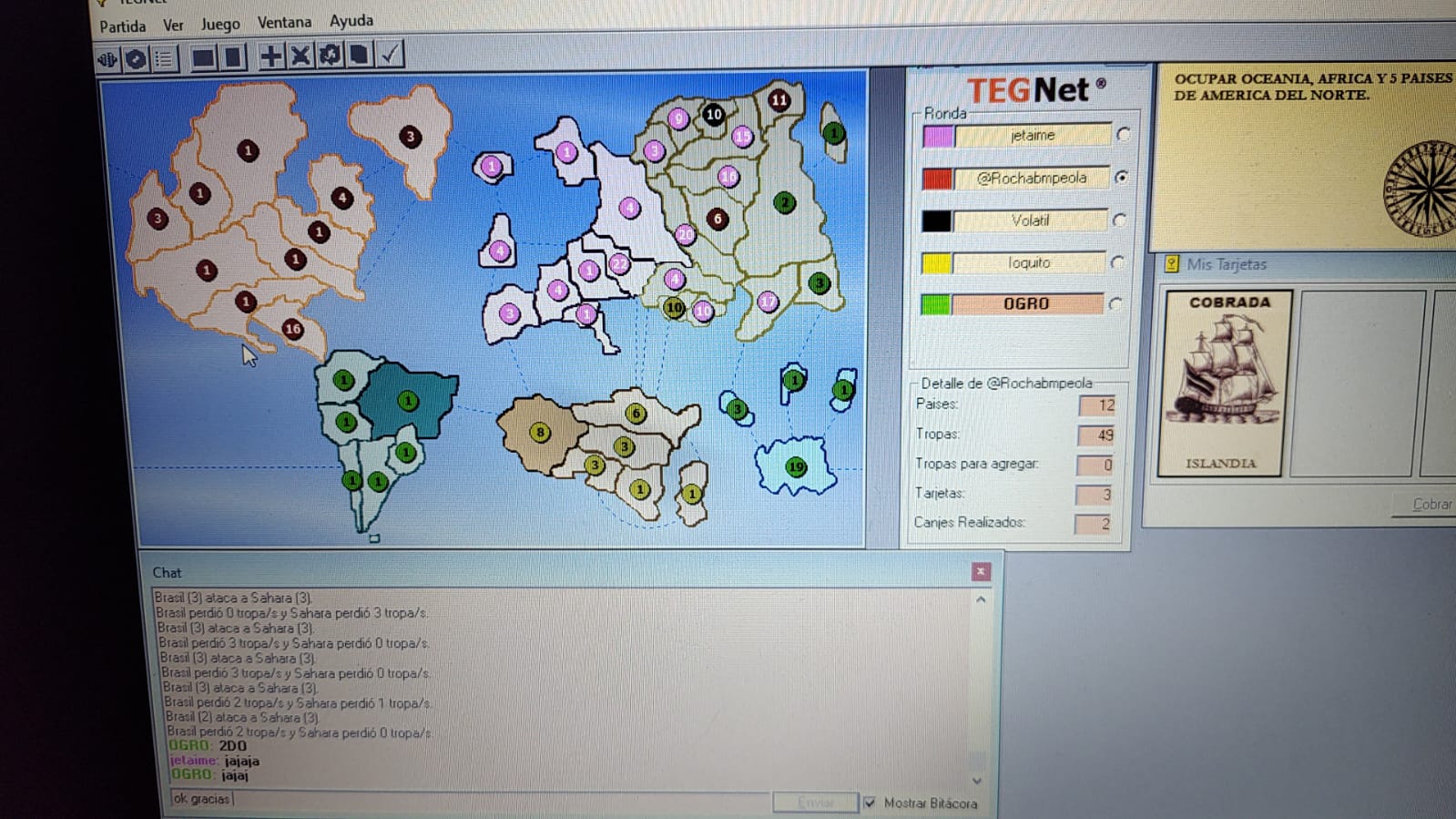Screen dimensions: 1456x819
Task: Click the OGRO player name button
Action: (x=1027, y=303)
